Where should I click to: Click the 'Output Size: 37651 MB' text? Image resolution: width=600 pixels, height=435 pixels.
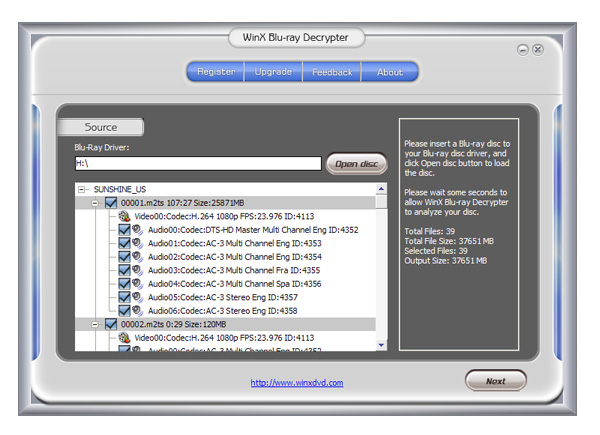click(x=446, y=261)
